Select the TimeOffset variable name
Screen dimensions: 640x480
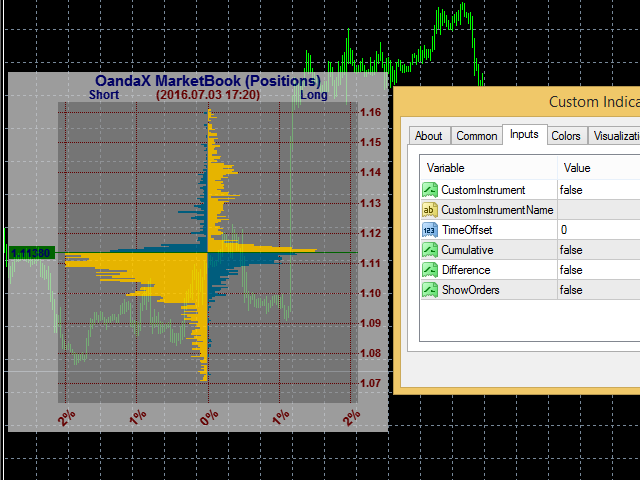[467, 230]
